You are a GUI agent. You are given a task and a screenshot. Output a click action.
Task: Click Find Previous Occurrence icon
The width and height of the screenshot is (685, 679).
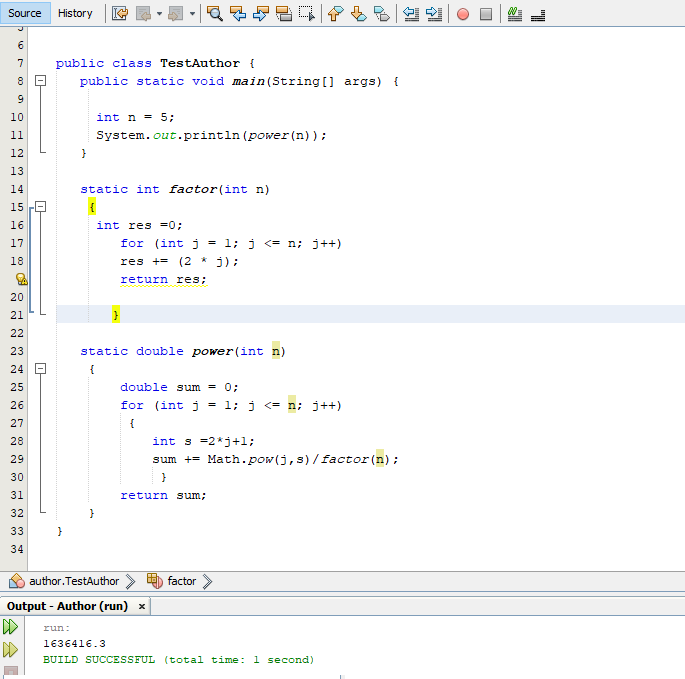[238, 14]
